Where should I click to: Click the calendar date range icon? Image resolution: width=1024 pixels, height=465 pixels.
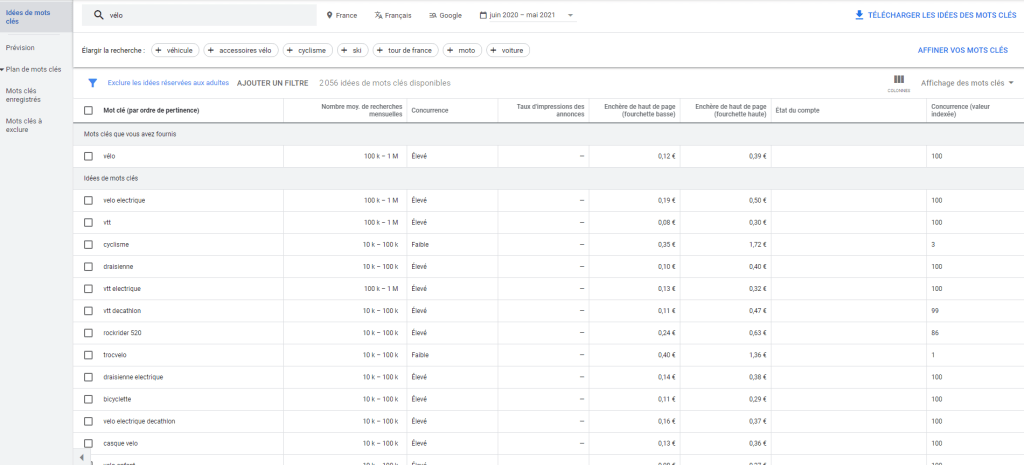click(484, 15)
